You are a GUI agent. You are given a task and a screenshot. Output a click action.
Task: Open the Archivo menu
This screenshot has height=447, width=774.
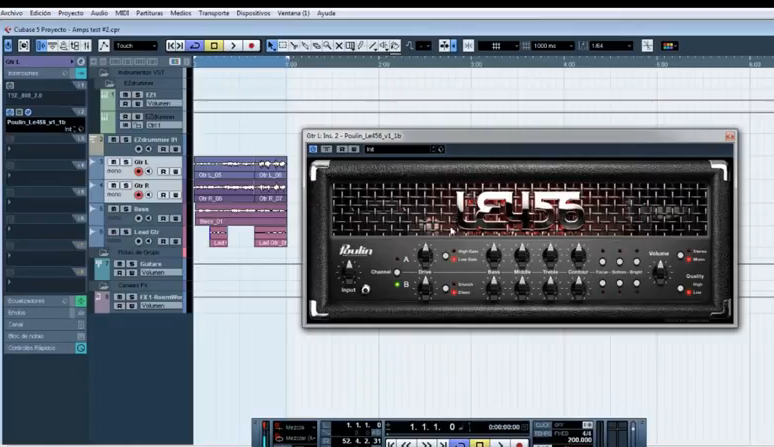(11, 13)
